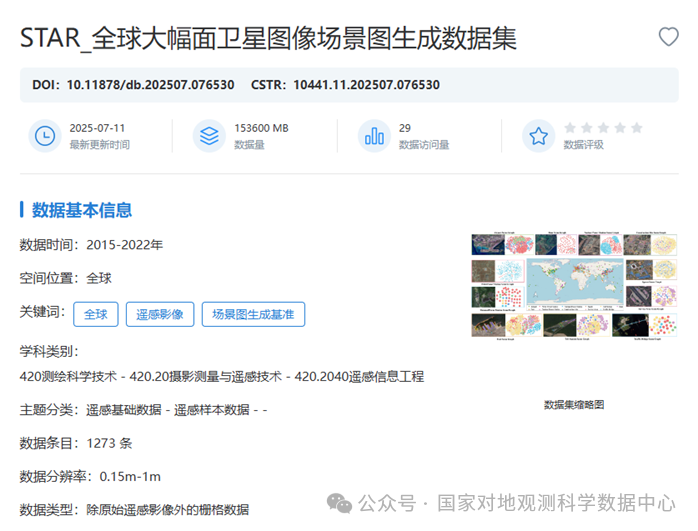The height and width of the screenshot is (531, 698).
Task: Select the 遥感影像 keyword tag
Action: click(x=160, y=314)
